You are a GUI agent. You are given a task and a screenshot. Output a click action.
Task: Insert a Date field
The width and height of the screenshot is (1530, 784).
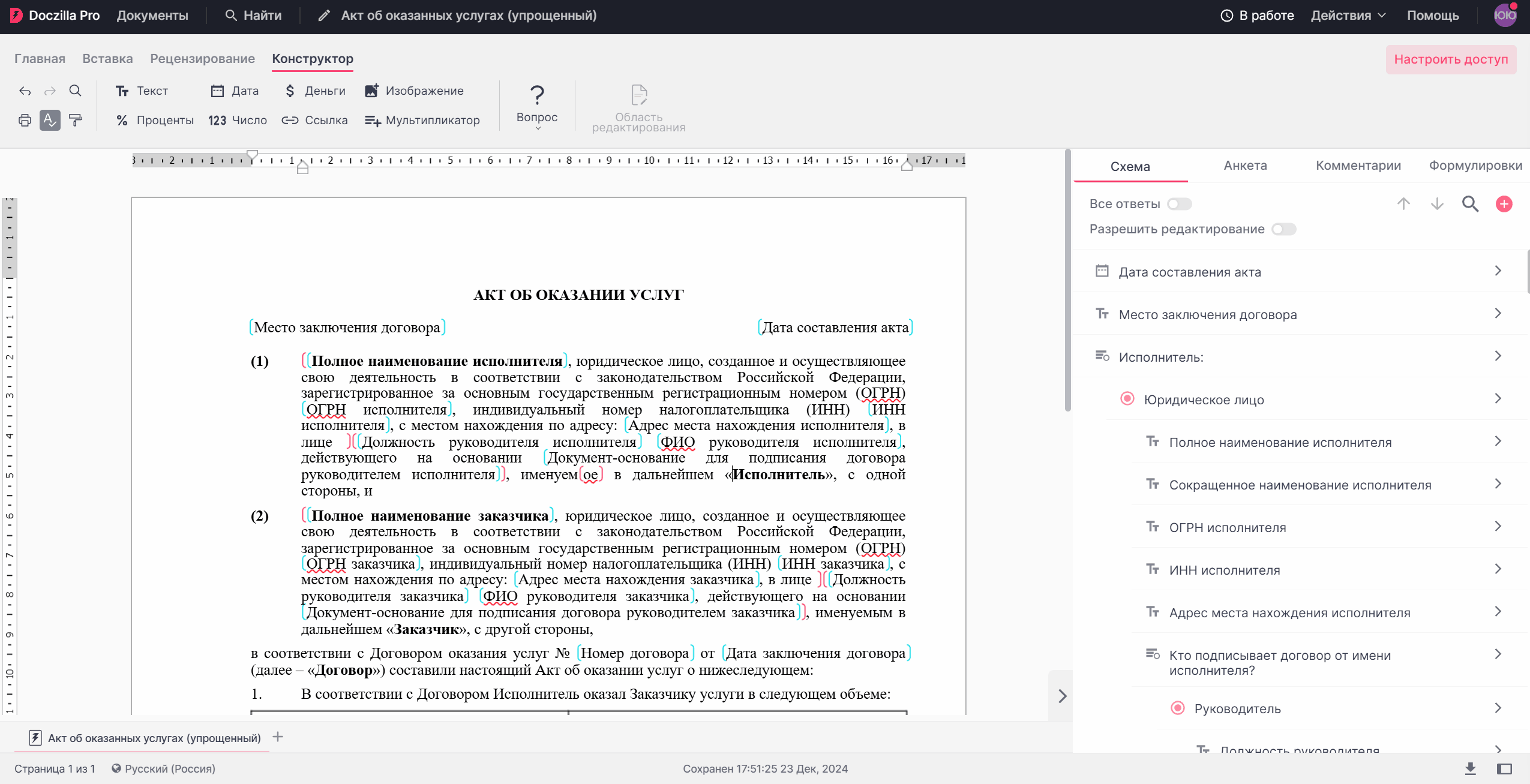click(x=235, y=91)
